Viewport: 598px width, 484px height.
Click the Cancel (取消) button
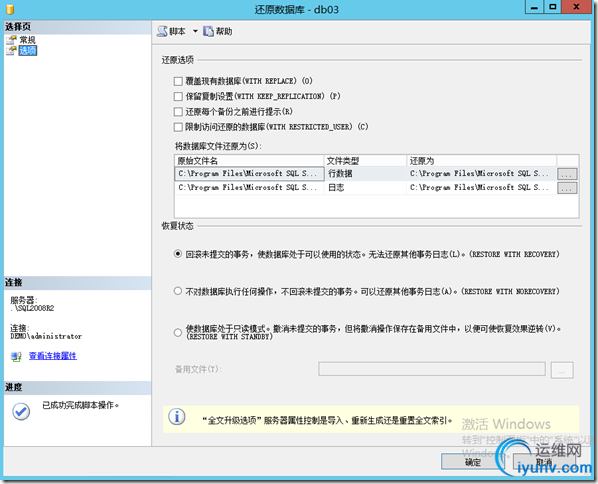(544, 462)
